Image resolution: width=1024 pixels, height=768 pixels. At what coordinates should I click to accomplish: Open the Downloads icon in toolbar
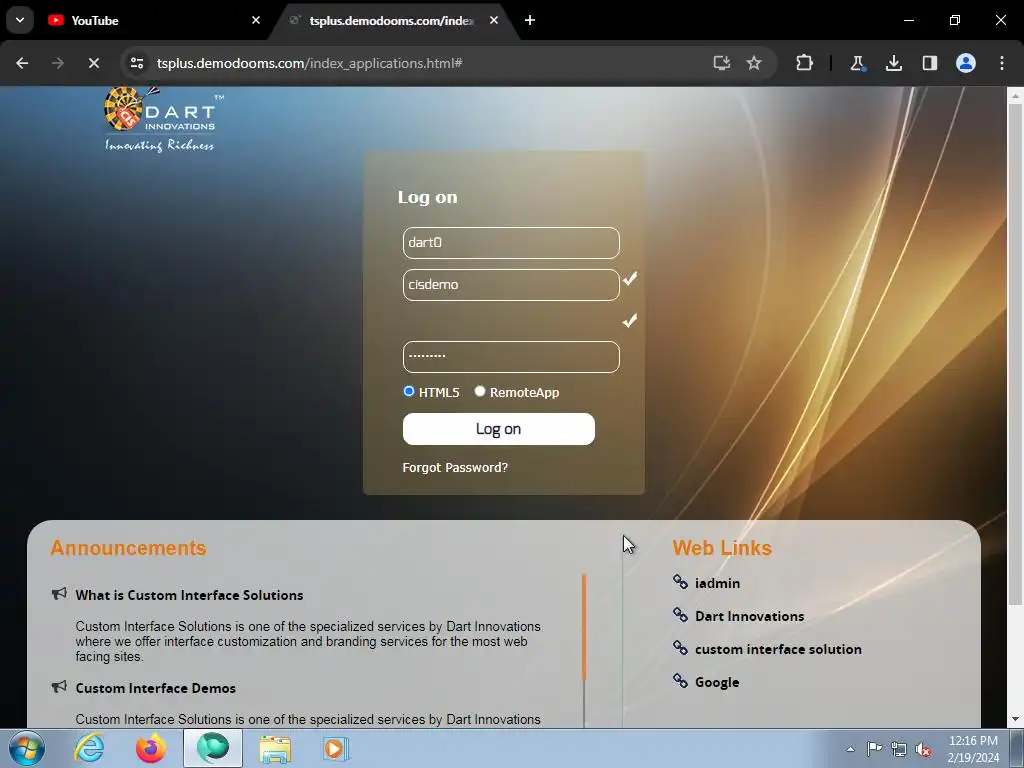pos(894,63)
